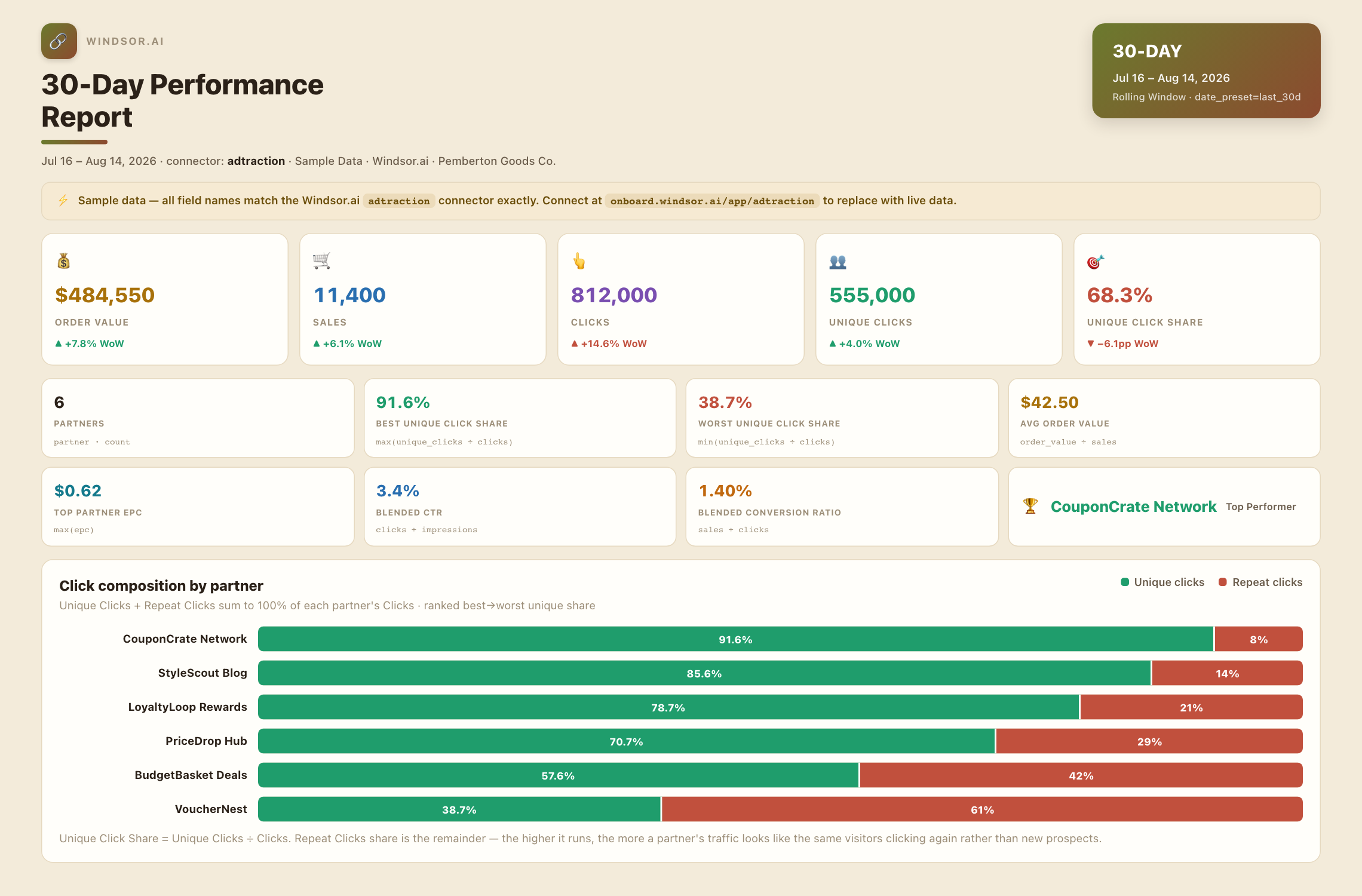Click the $42.50 Avg Order Value figure
Viewport: 1362px width, 896px height.
pos(1050,403)
